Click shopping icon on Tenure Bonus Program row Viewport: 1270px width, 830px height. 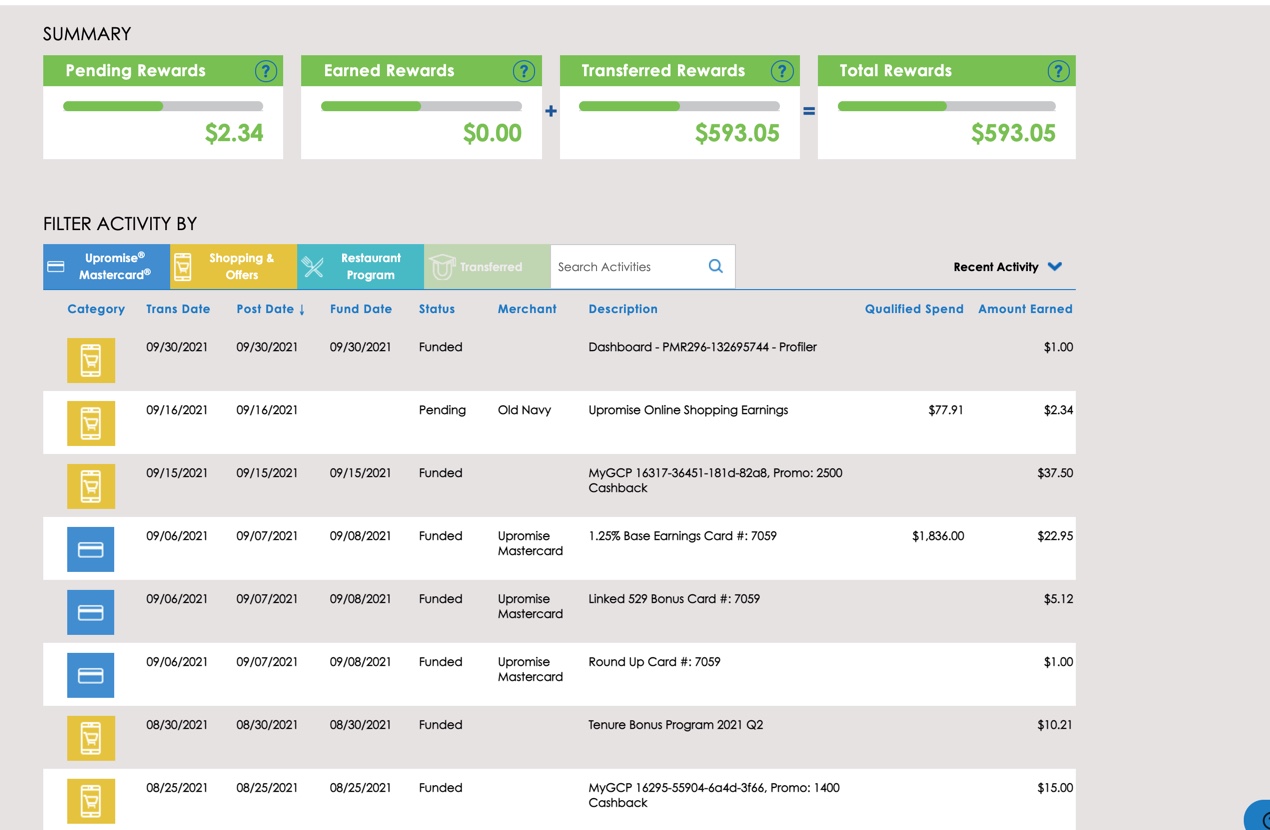tap(91, 738)
